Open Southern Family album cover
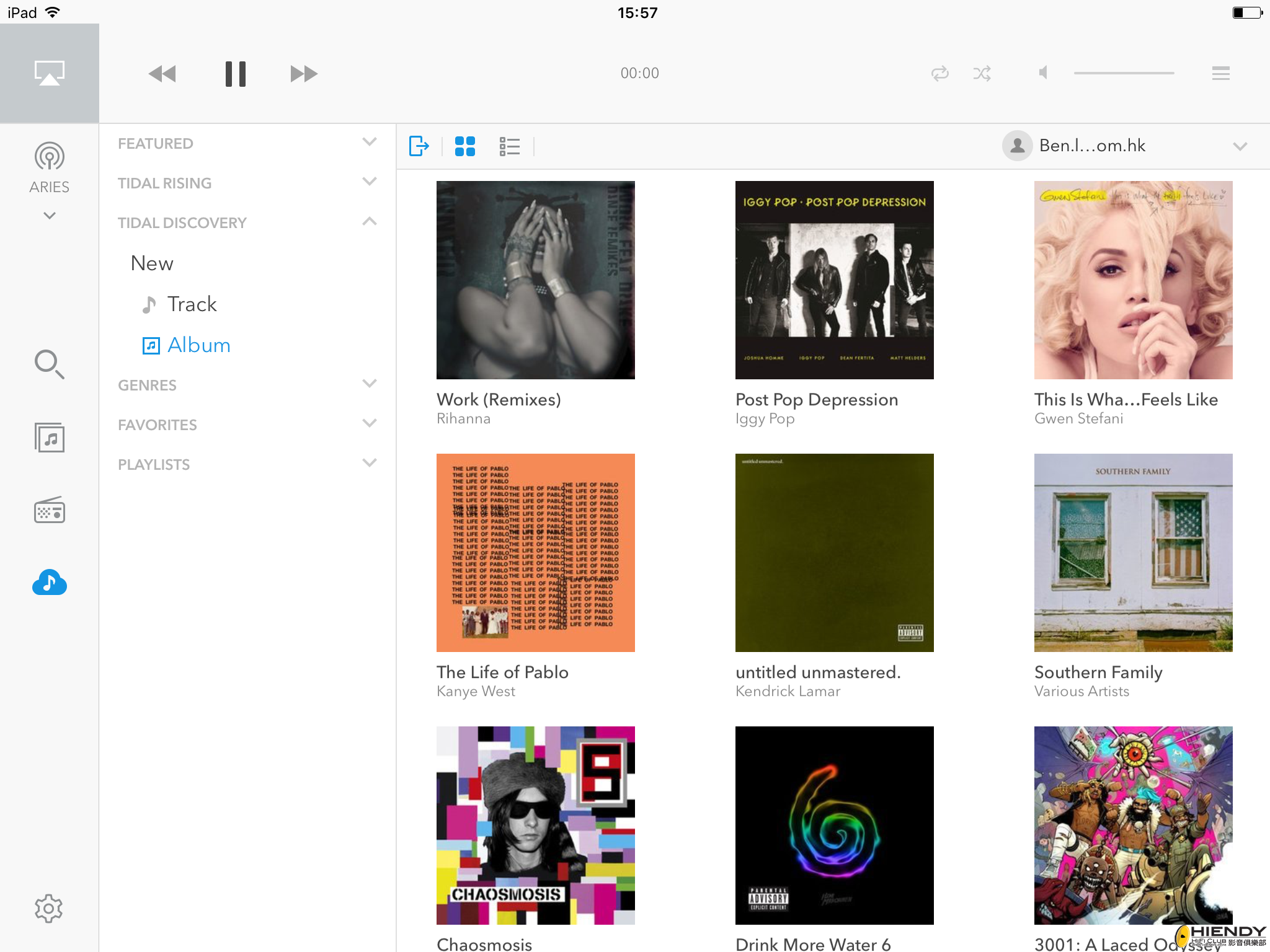 coord(1134,553)
